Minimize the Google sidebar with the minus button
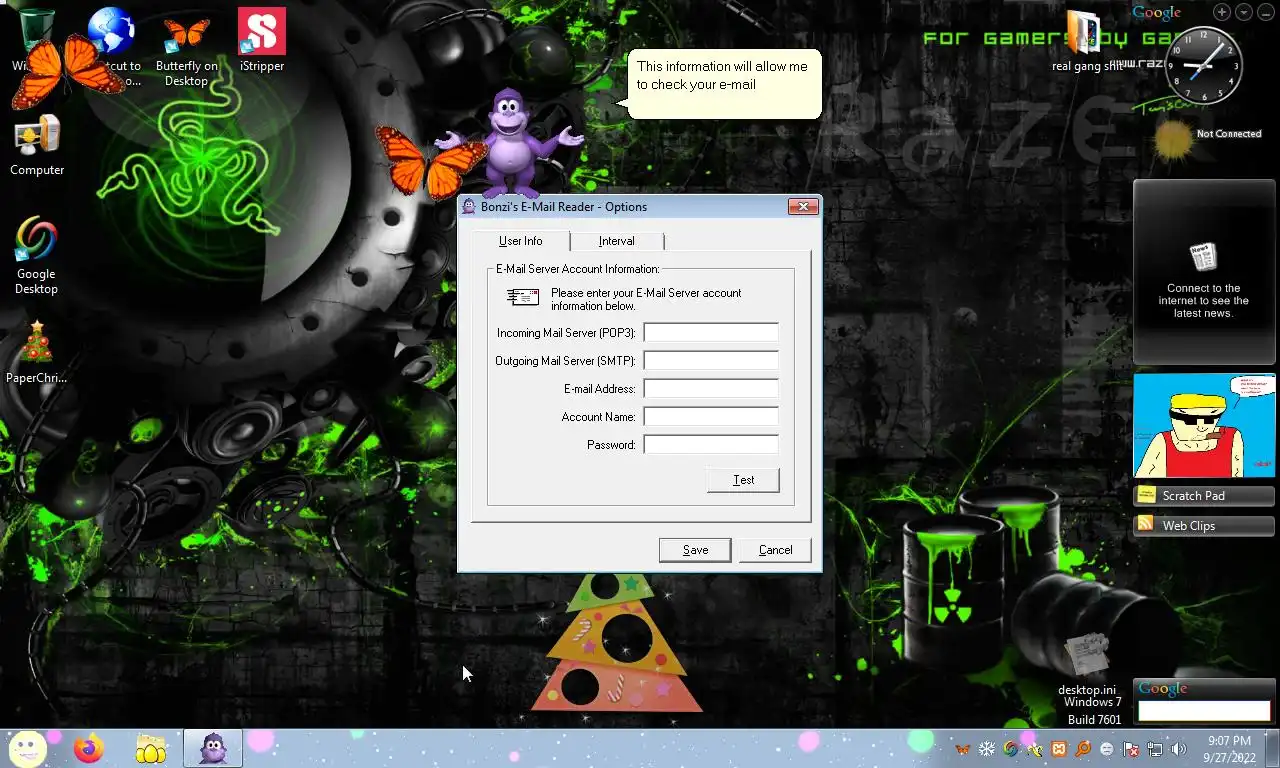1280x768 pixels. (1266, 12)
